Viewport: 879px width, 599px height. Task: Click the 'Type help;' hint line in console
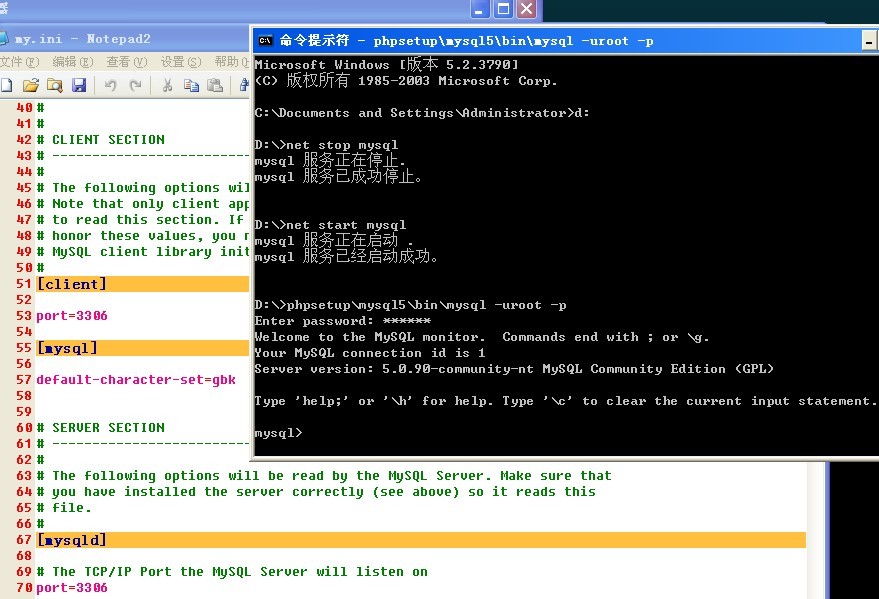[565, 401]
